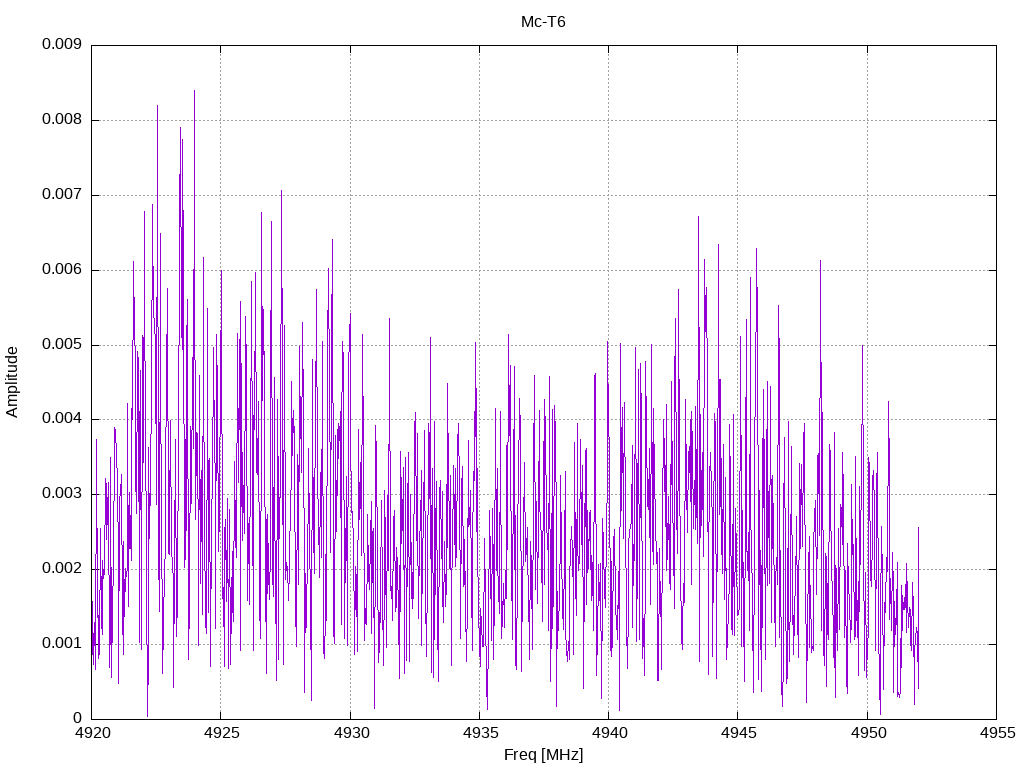Click the 4945 x-axis tick label
The width and height of the screenshot is (1024, 768).
[x=739, y=733]
